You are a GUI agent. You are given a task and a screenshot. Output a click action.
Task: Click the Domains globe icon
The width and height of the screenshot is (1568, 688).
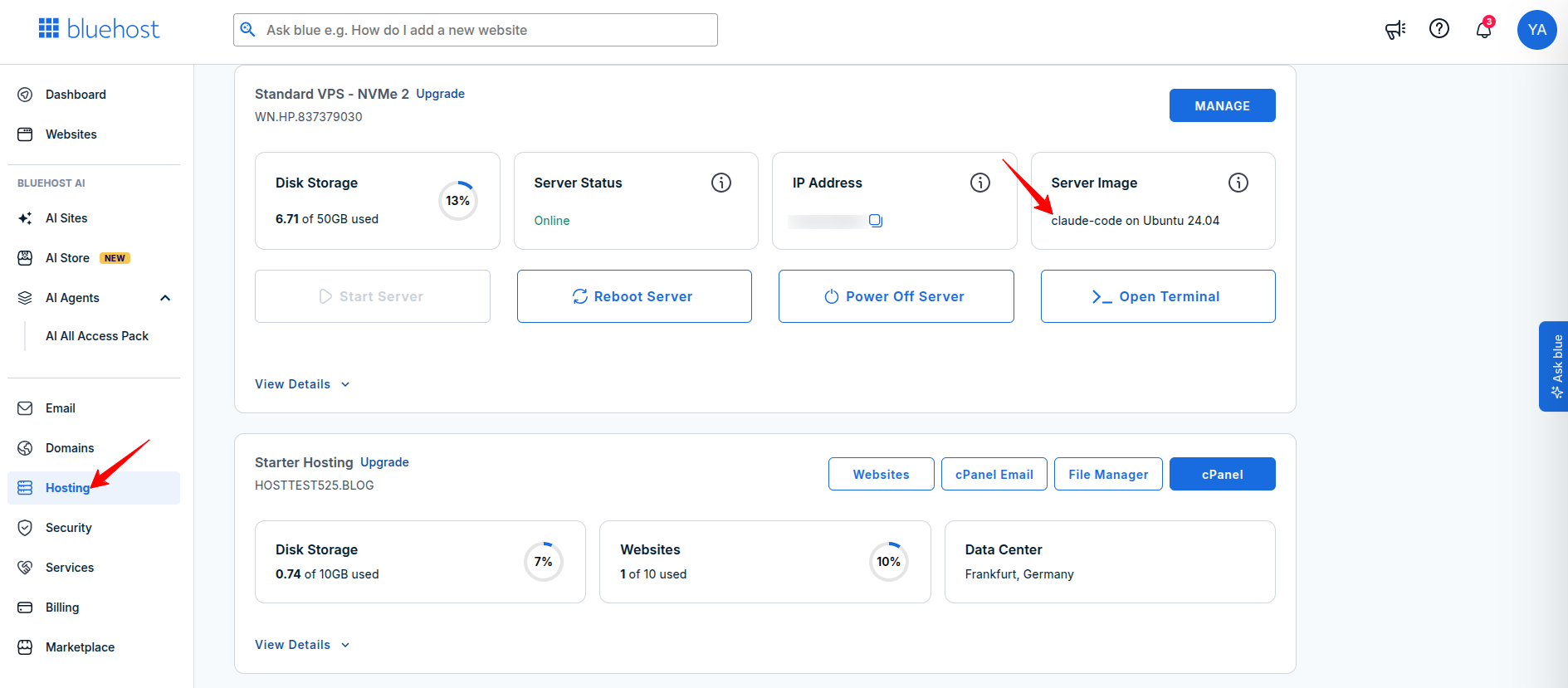(25, 448)
